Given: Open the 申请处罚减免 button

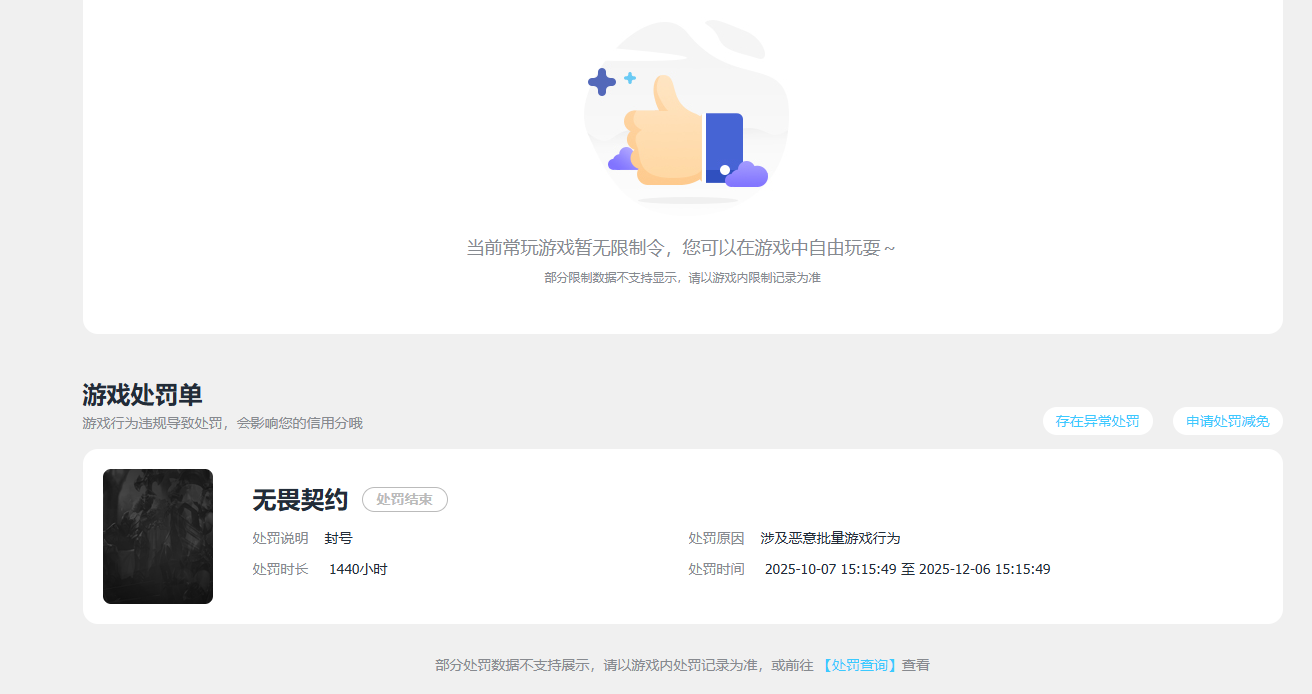Looking at the screenshot, I should 1227,421.
